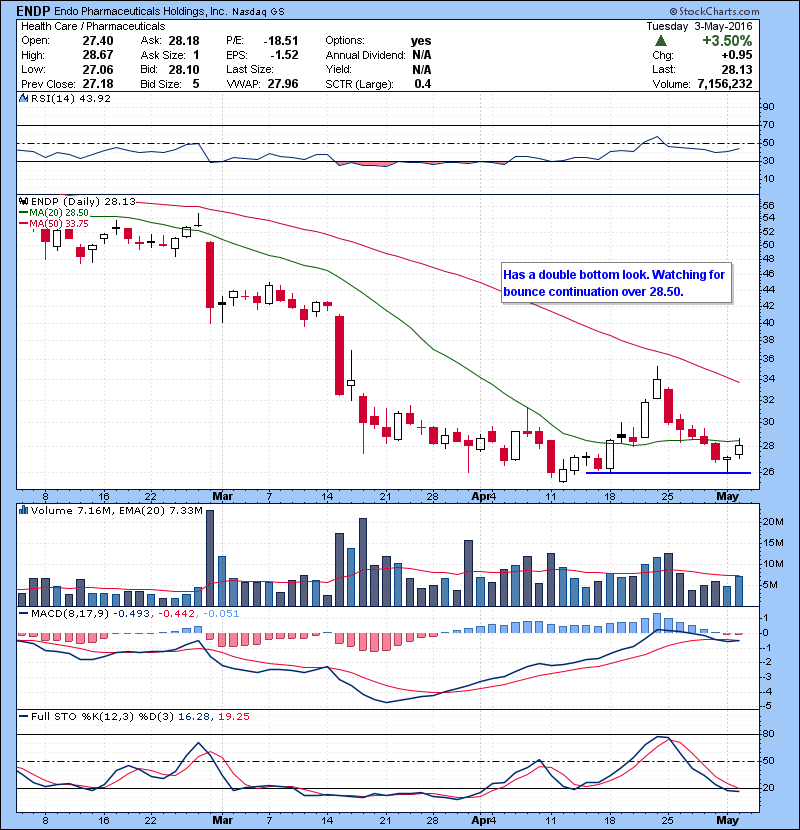Click the Bid Size value 5
Screen dimensions: 800x830
tap(196, 84)
